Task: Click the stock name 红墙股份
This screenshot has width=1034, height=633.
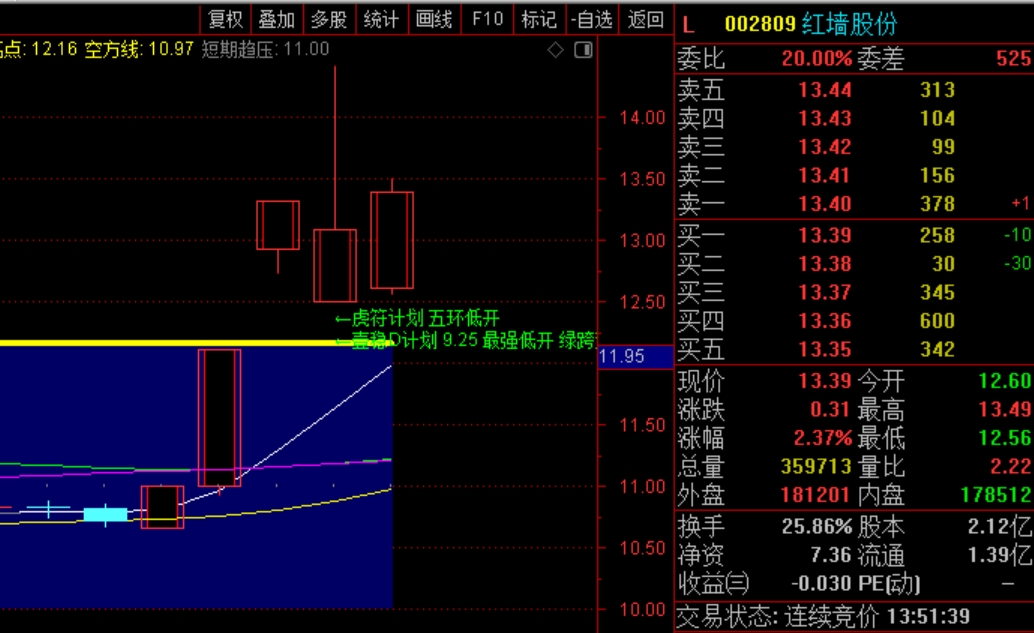Action: [x=850, y=24]
